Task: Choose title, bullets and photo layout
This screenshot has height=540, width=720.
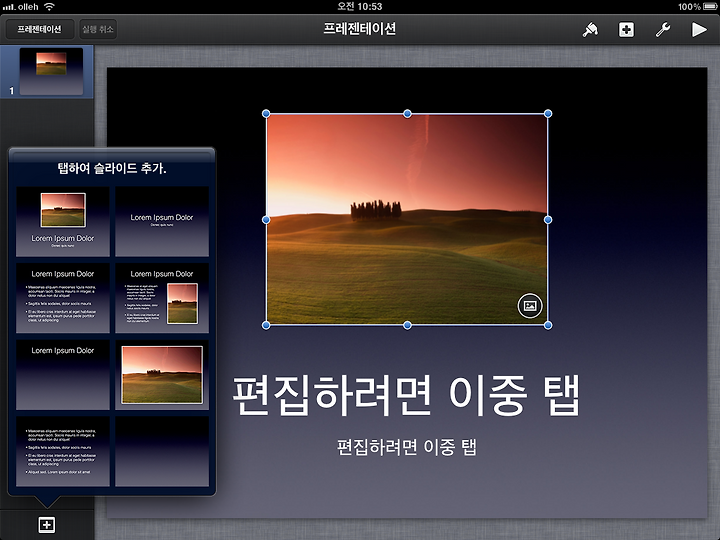Action: click(x=162, y=298)
